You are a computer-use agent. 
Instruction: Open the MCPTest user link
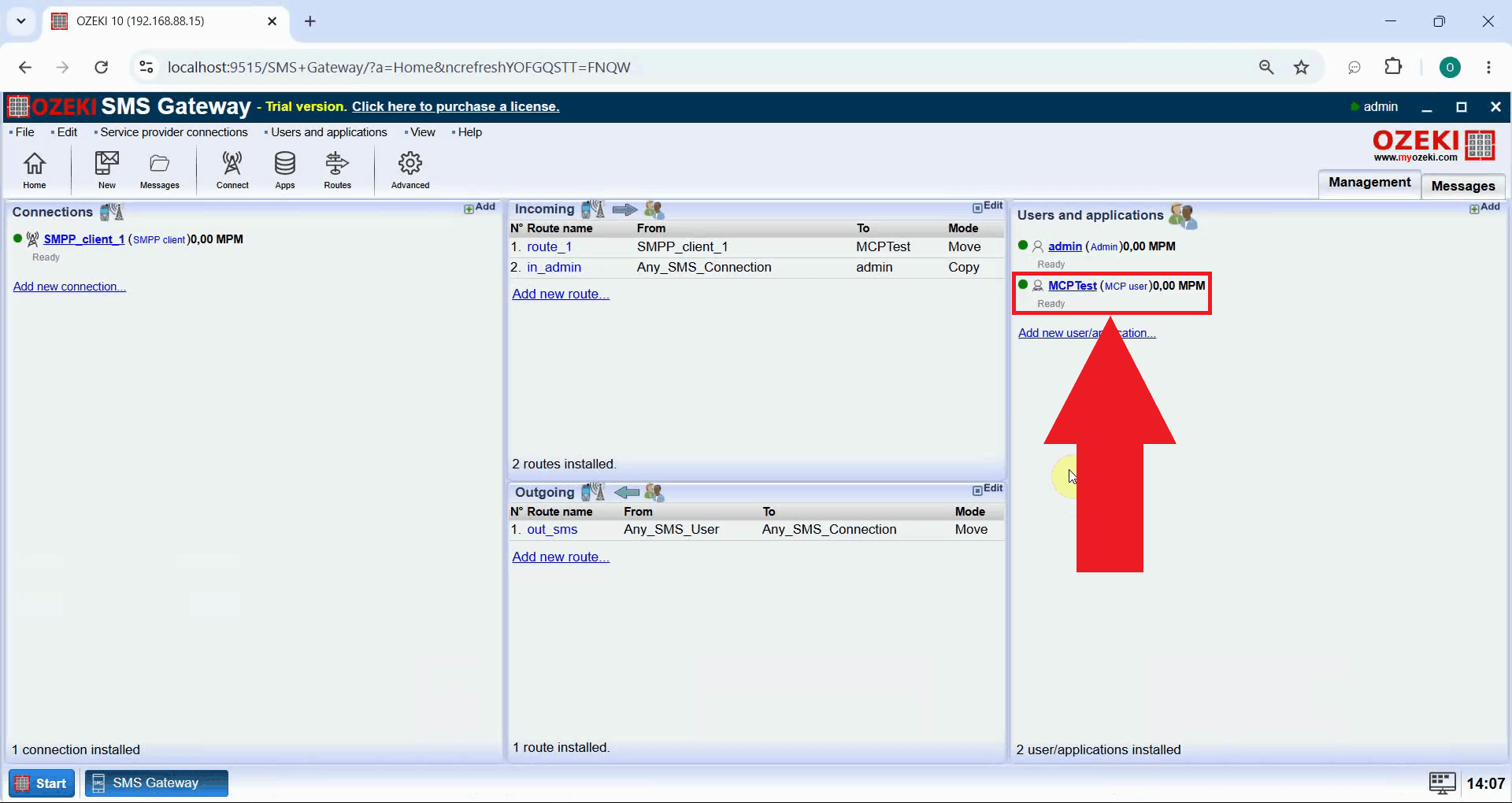(x=1072, y=286)
